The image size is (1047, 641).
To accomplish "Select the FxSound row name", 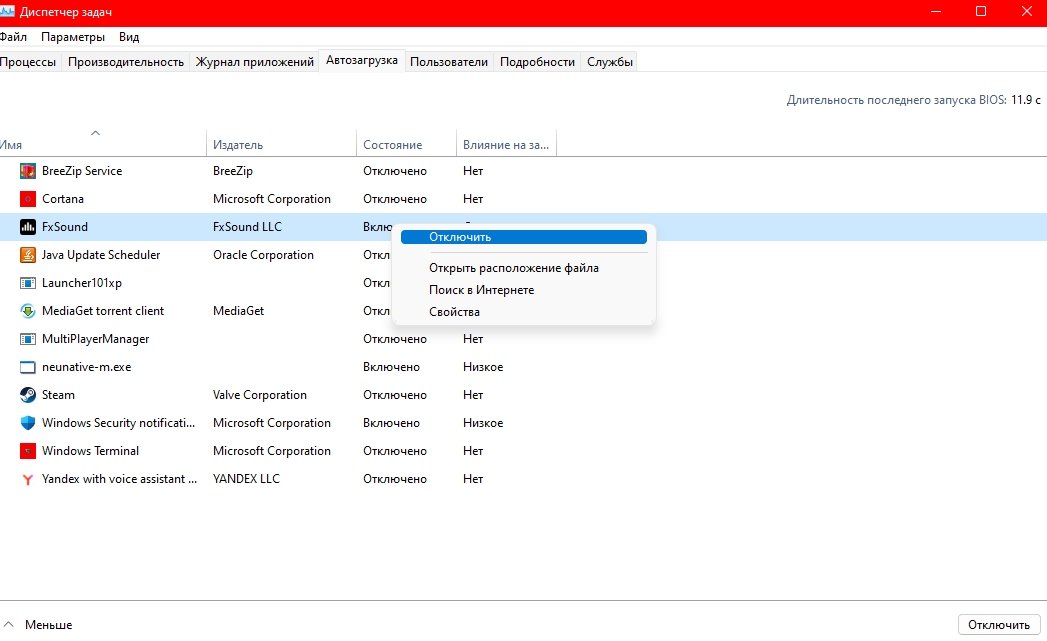I will point(65,227).
